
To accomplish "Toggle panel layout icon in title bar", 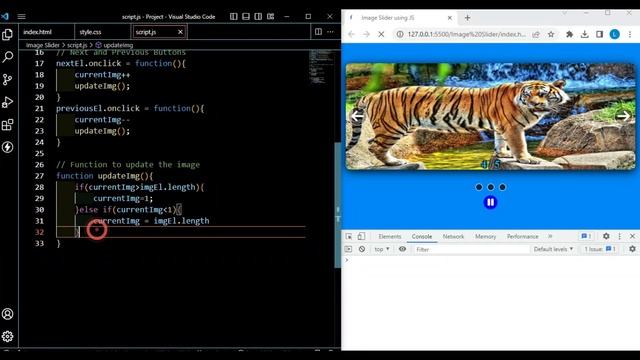I will 246,17.
